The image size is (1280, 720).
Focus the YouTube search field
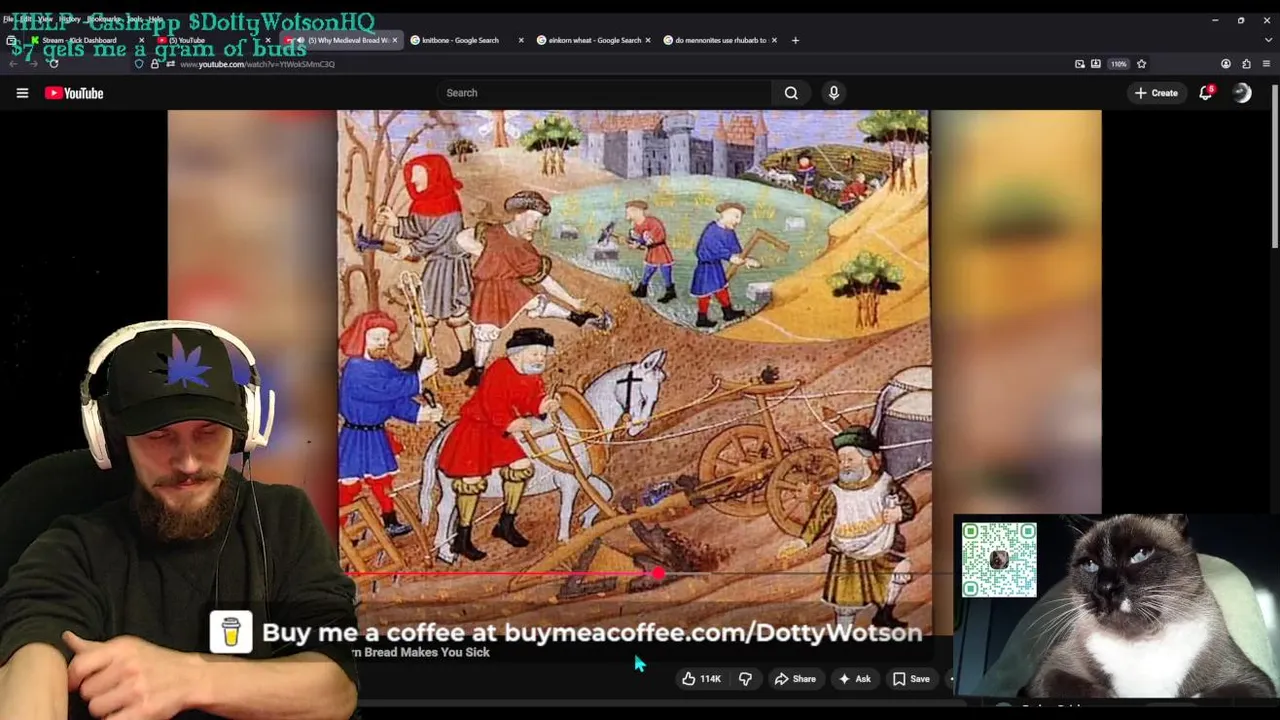coord(604,93)
